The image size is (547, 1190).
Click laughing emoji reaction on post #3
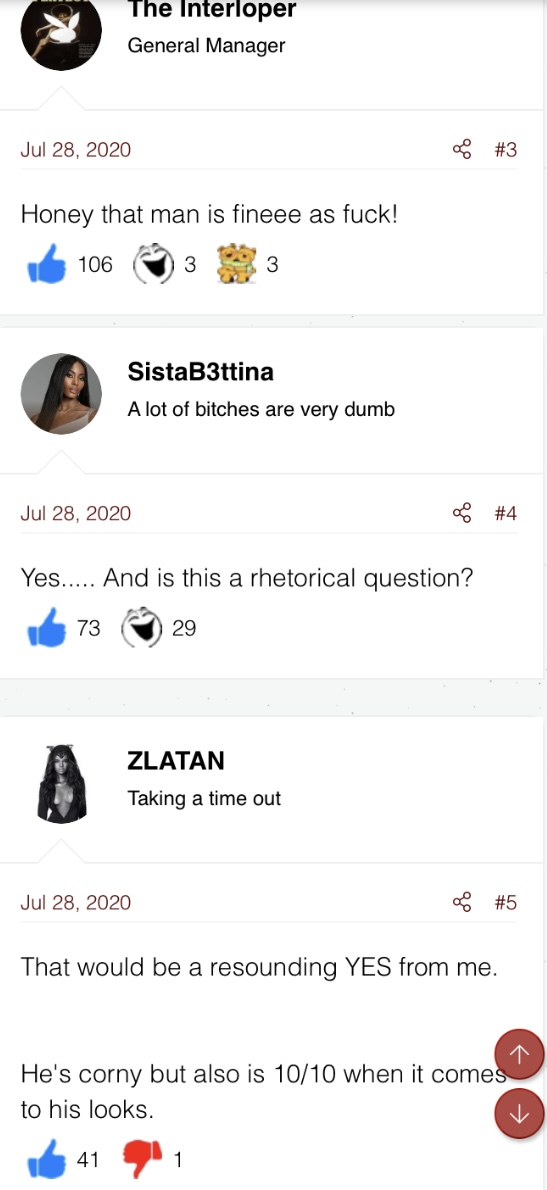[154, 265]
